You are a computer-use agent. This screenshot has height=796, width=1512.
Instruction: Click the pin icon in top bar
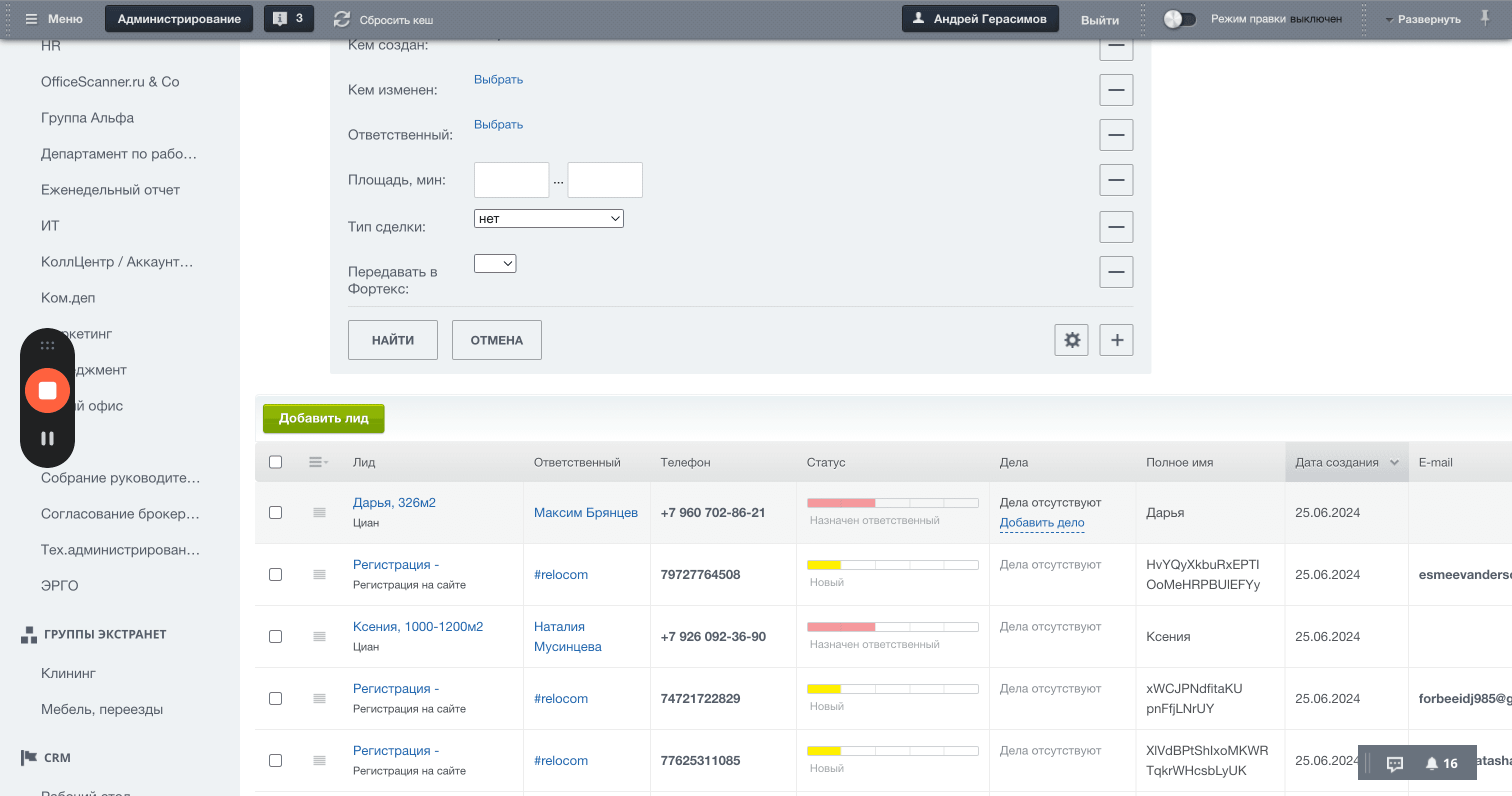pos(1485,18)
